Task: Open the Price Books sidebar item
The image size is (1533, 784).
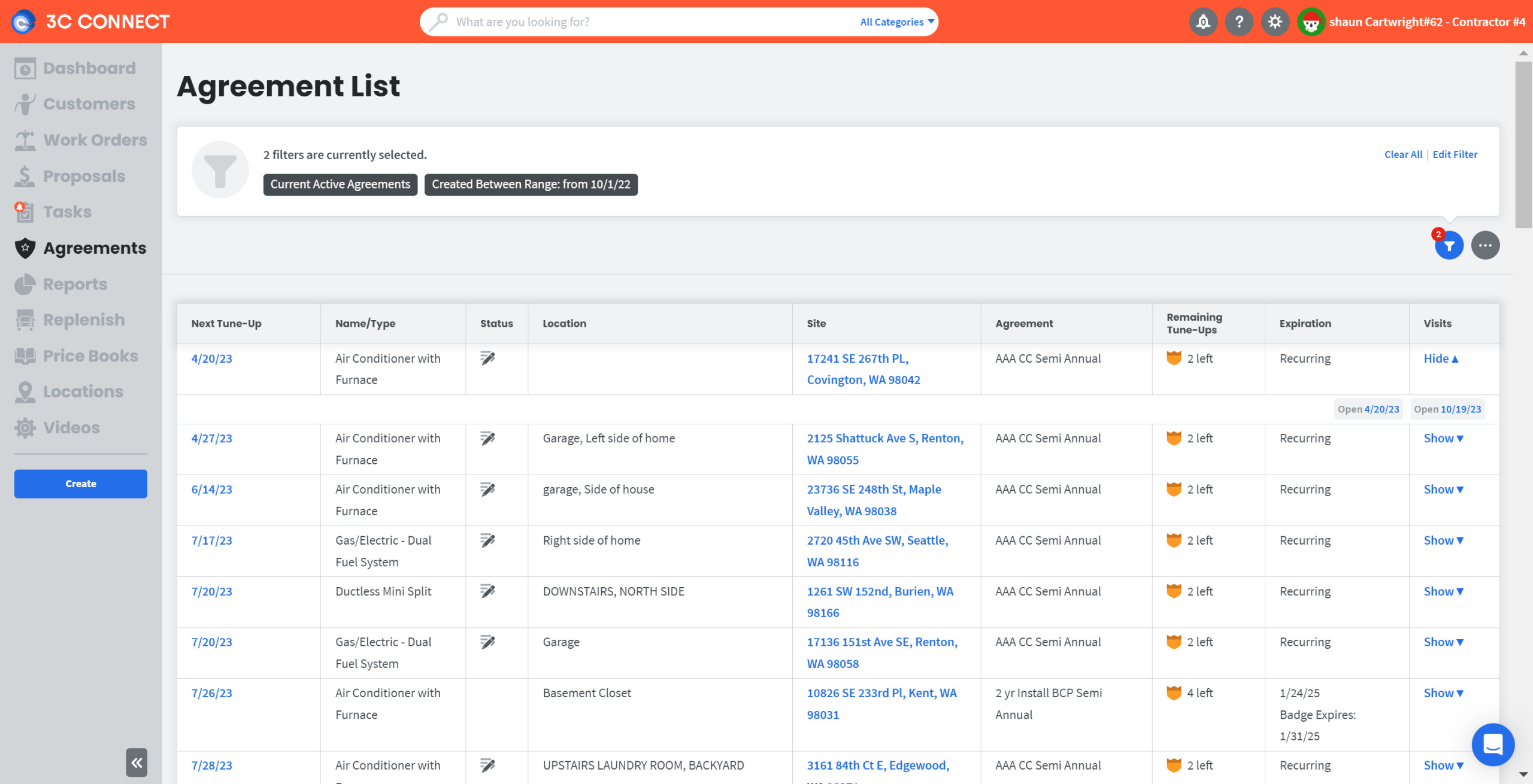Action: [x=90, y=355]
